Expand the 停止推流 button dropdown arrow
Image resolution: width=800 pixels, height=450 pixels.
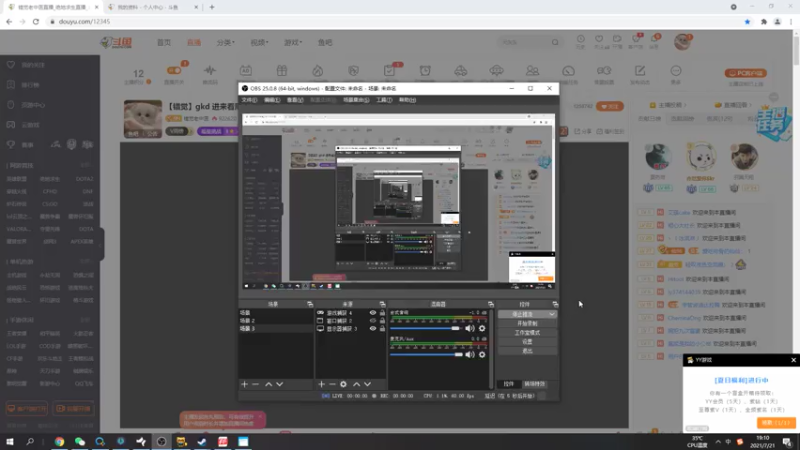pyautogui.click(x=552, y=314)
